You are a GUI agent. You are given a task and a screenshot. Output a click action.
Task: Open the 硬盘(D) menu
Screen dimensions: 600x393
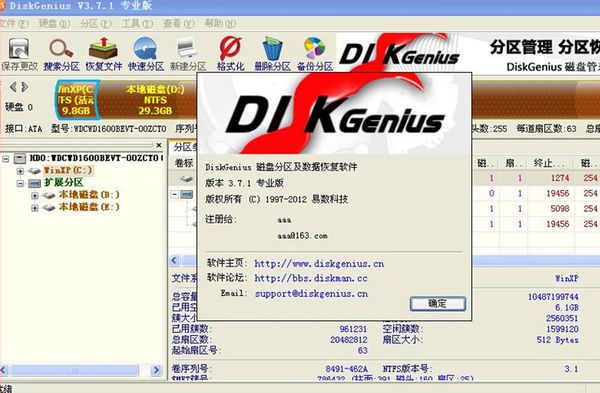tap(54, 24)
